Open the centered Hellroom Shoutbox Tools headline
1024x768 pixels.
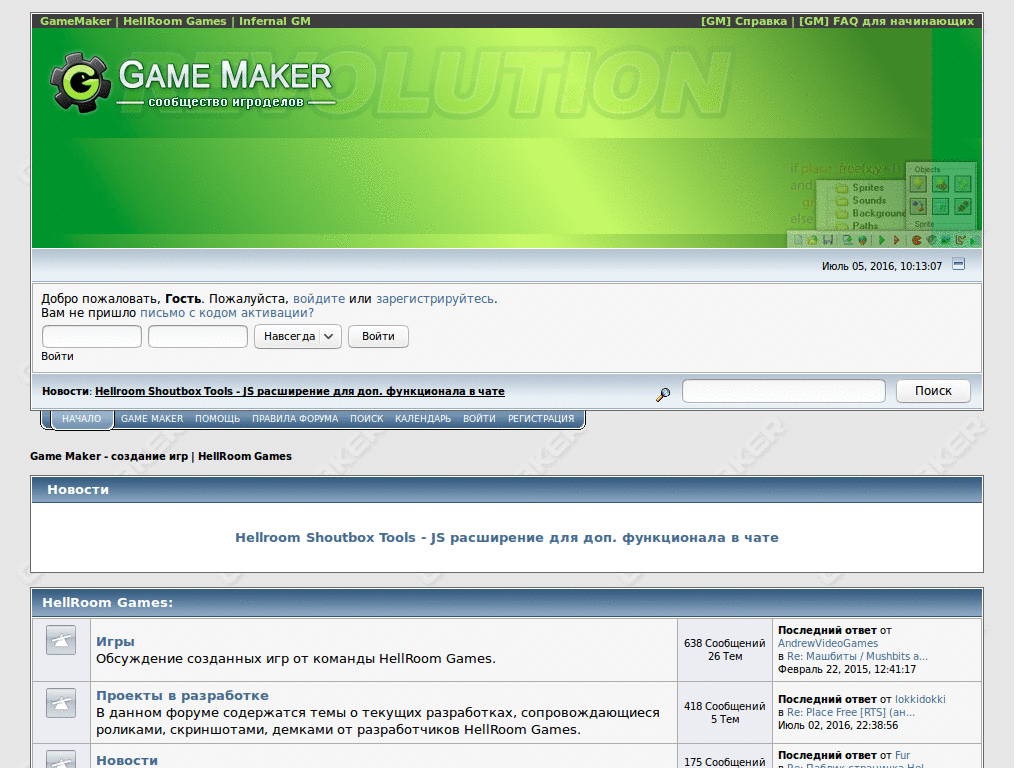click(x=507, y=537)
